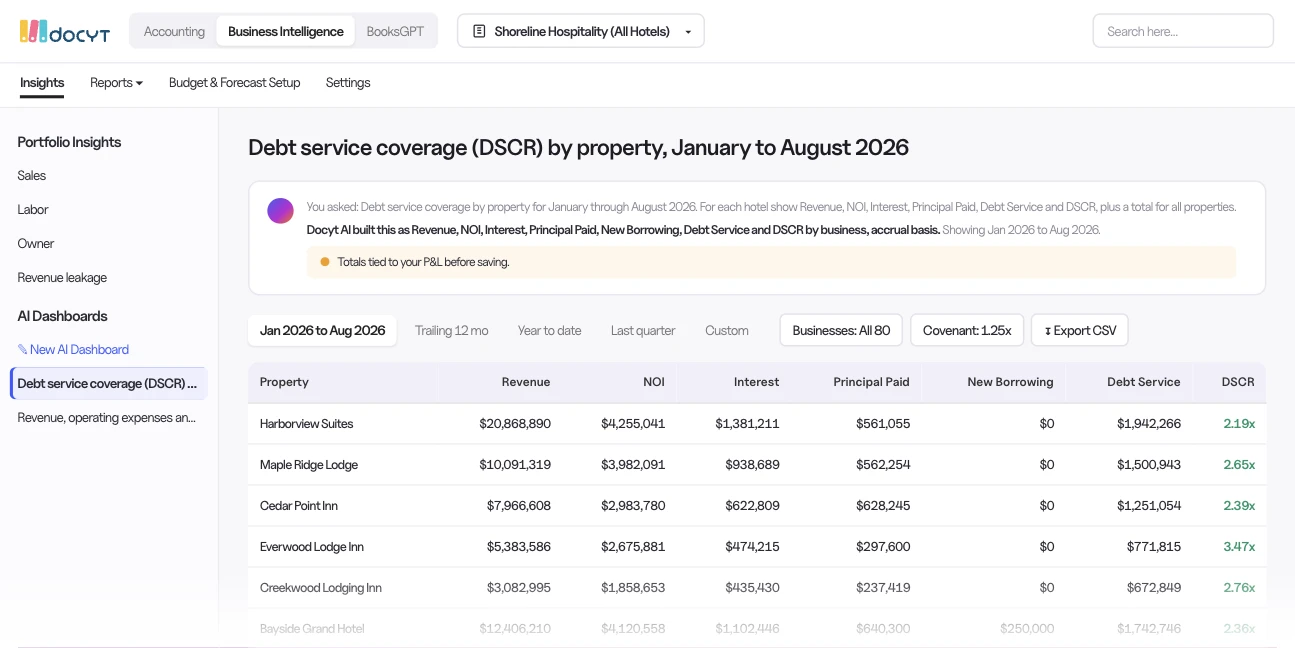
Task: Switch to the Accounting tab
Action: (x=174, y=31)
